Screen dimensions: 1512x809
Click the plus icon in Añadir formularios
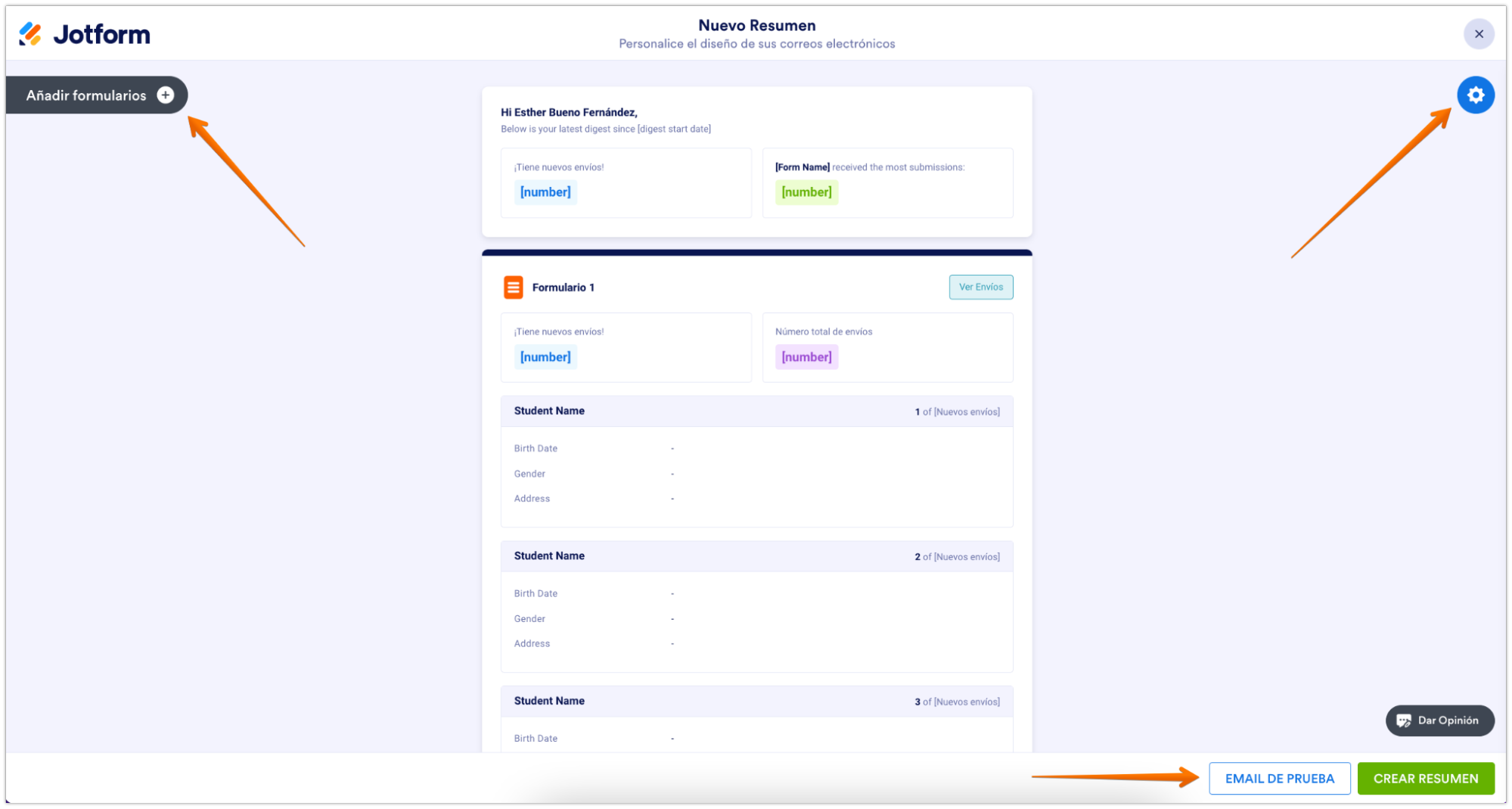[x=166, y=95]
